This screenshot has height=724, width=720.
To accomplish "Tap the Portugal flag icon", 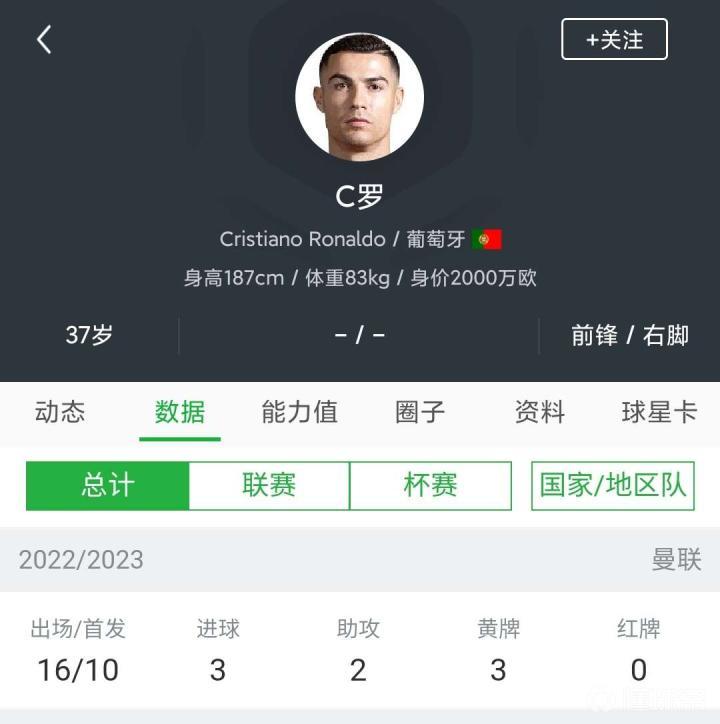I will (x=487, y=239).
